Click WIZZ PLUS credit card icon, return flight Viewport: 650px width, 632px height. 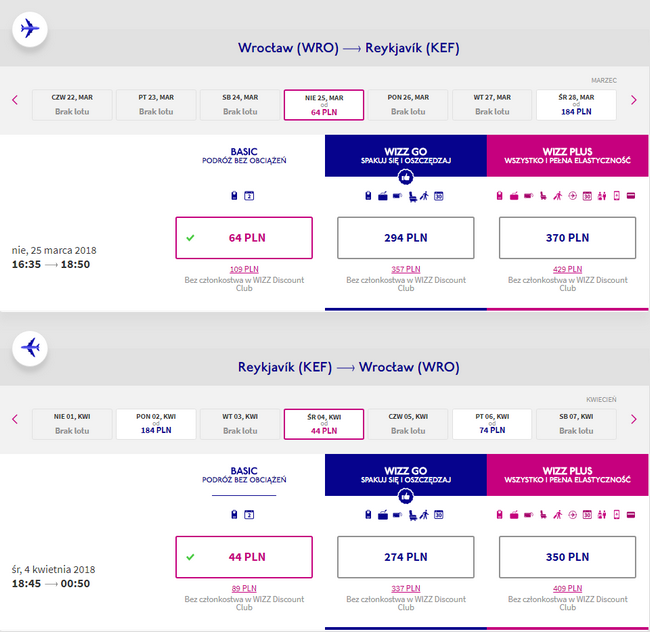point(631,515)
